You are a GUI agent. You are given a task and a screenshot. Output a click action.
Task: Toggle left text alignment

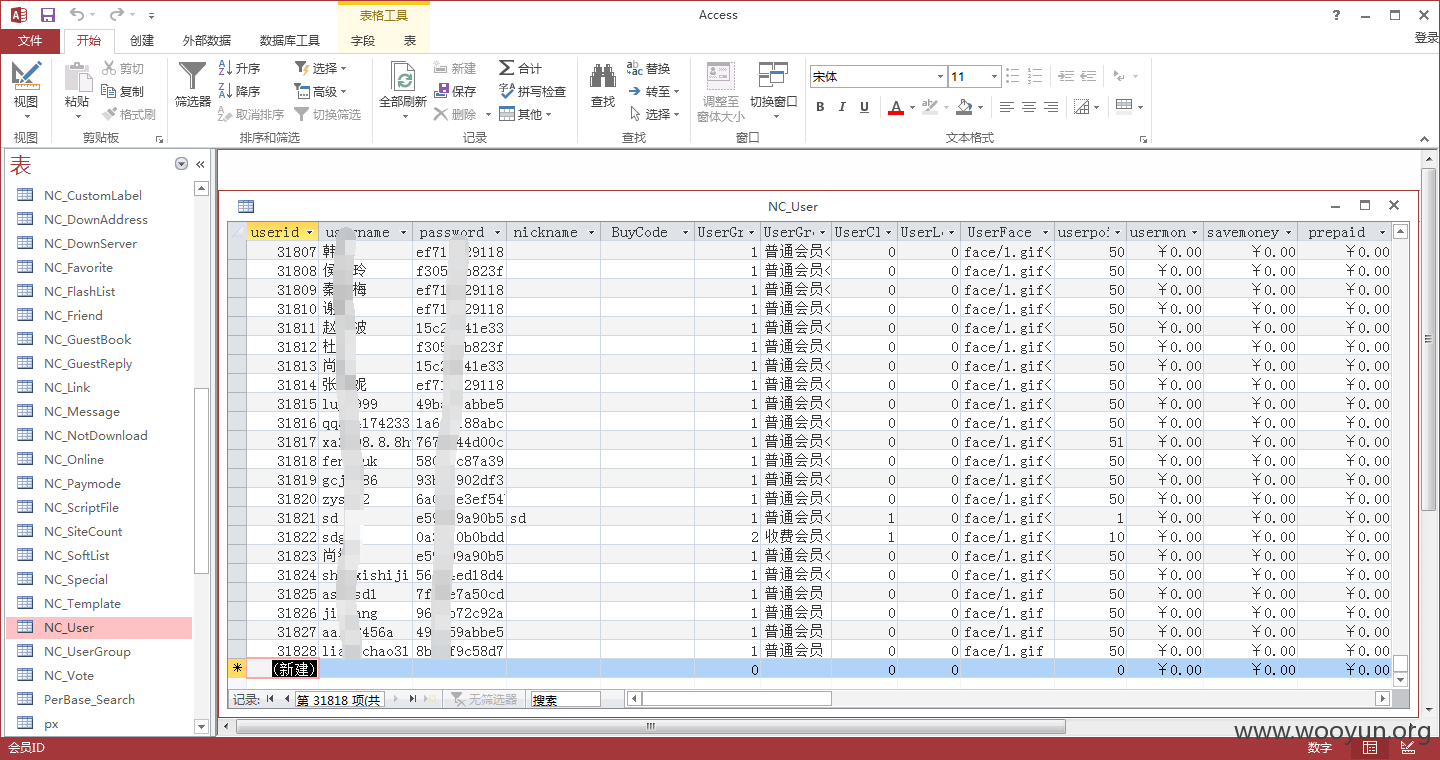[1007, 107]
